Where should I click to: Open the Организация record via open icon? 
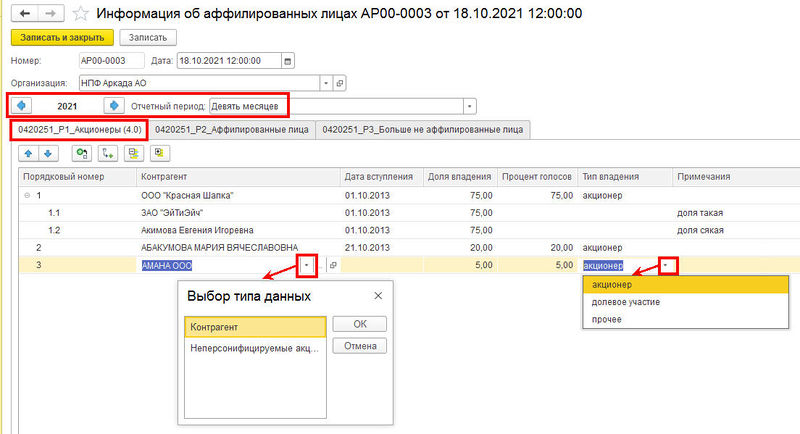point(341,82)
